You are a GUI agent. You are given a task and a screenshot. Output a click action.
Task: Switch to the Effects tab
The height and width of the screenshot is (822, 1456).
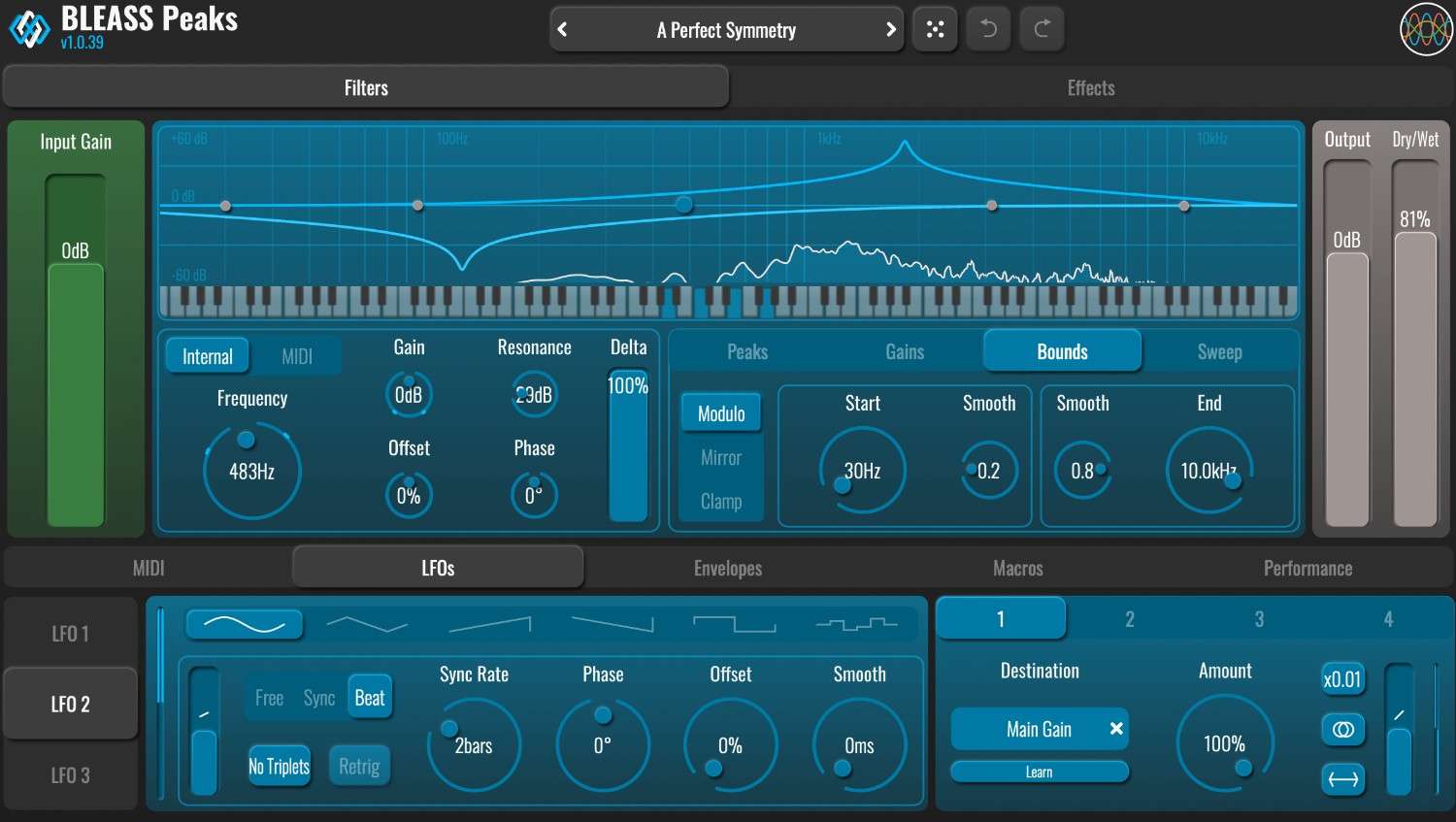1090,86
